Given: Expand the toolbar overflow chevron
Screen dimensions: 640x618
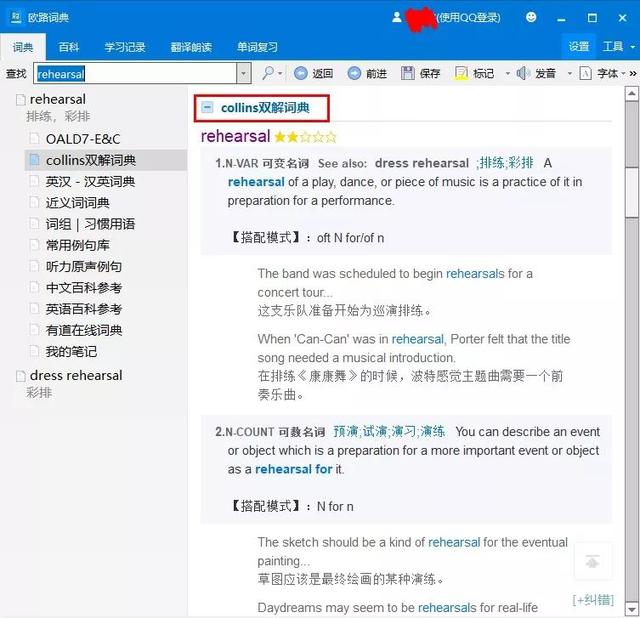Looking at the screenshot, I should pyautogui.click(x=633, y=73).
